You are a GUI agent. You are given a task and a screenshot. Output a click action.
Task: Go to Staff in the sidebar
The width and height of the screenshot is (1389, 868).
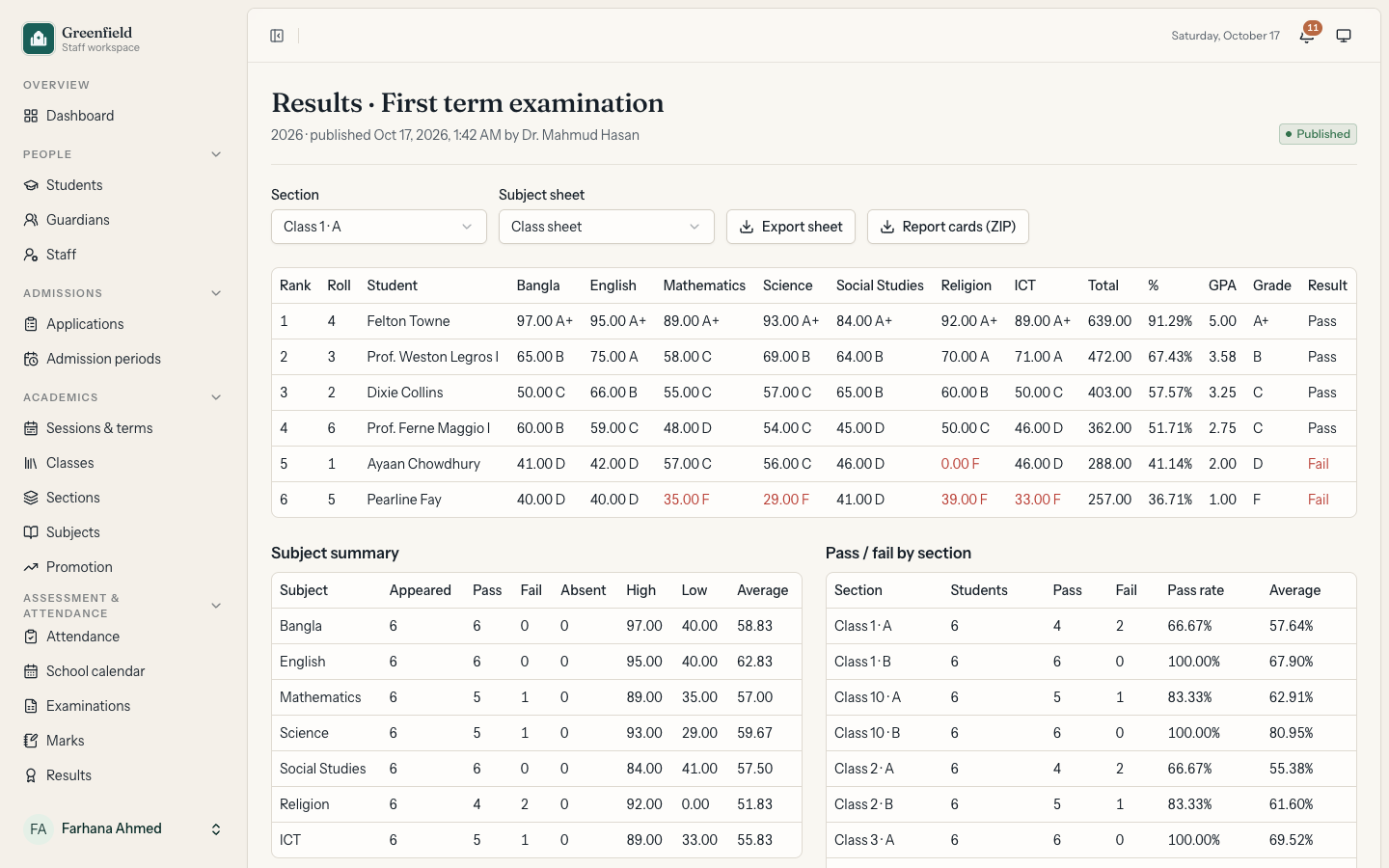(x=123, y=255)
